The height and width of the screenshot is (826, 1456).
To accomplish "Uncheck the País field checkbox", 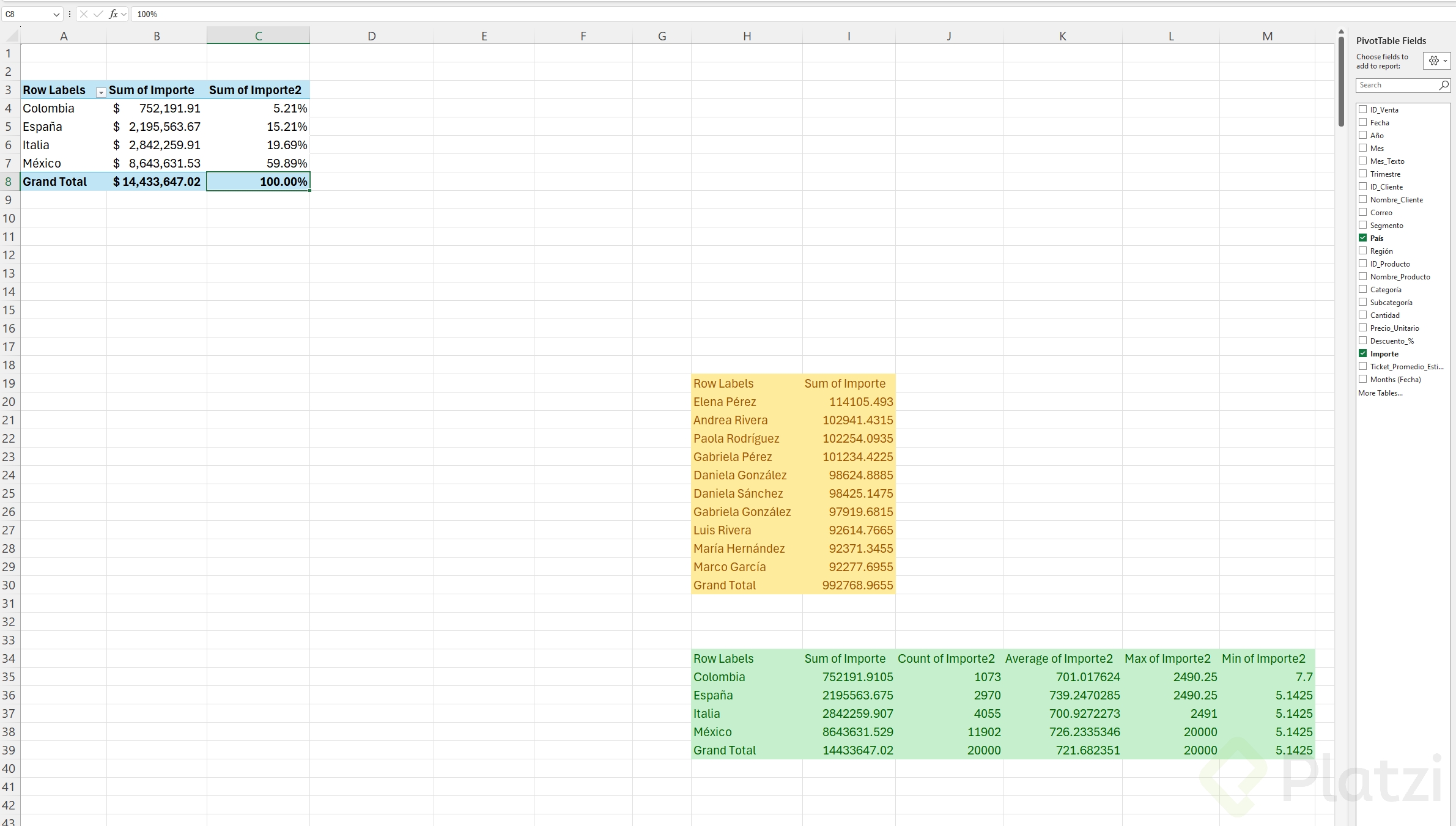I will pos(1362,238).
